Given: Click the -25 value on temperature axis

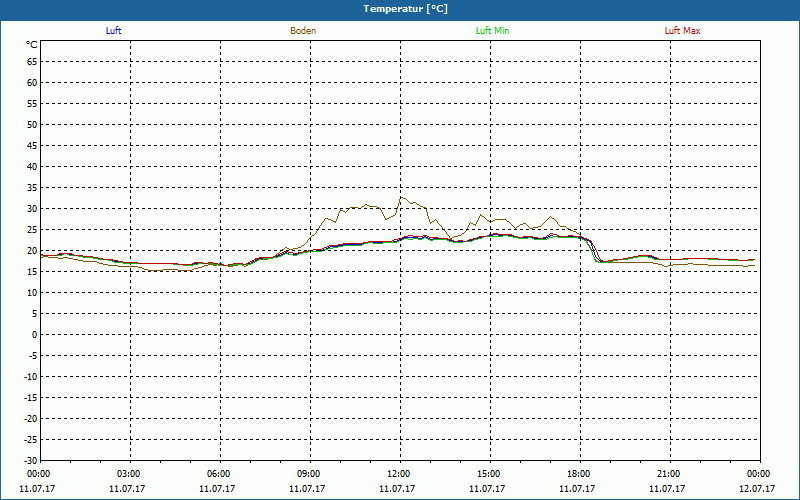Looking at the screenshot, I should pos(31,440).
